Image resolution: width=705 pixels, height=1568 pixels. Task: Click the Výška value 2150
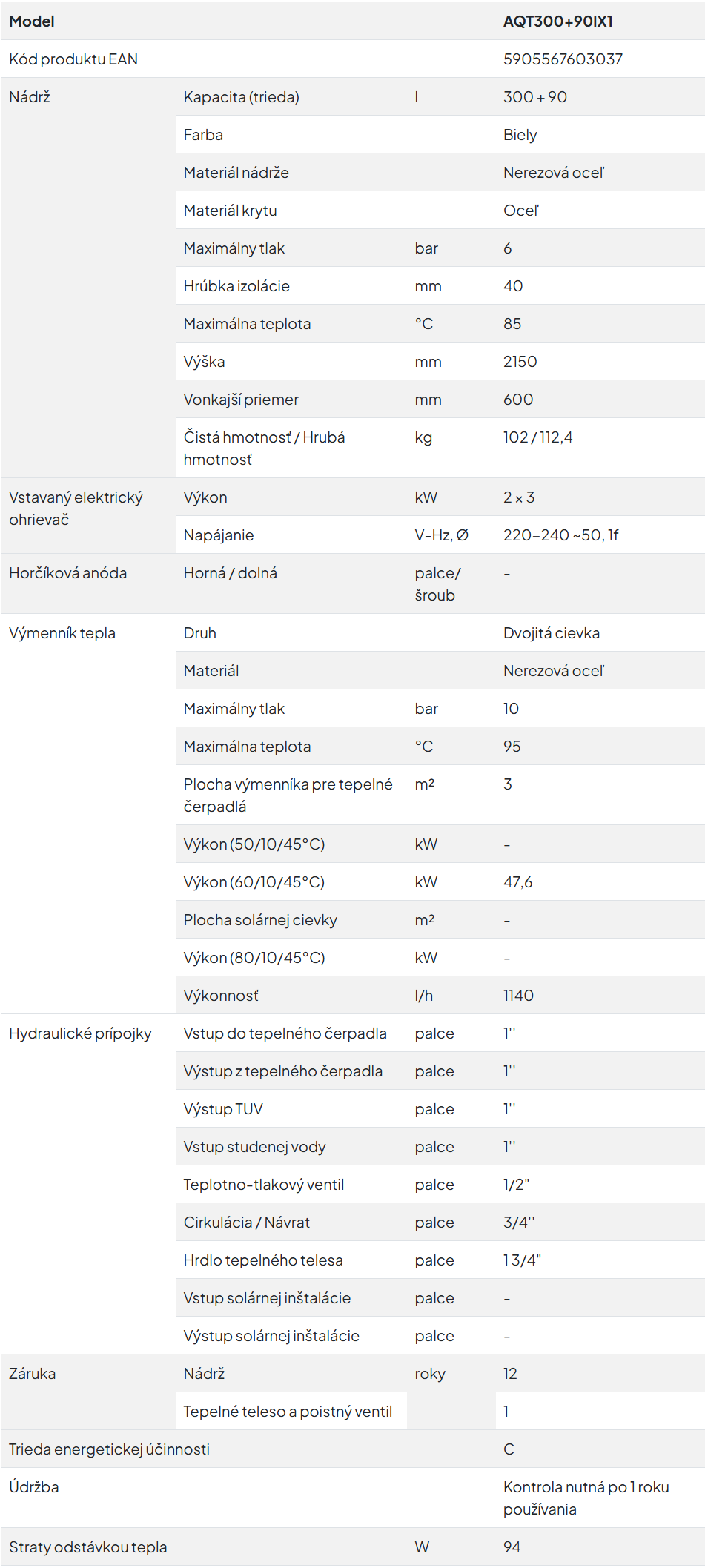[x=520, y=362]
